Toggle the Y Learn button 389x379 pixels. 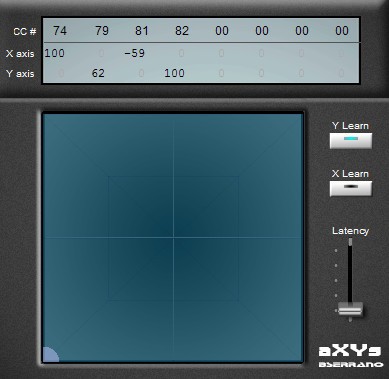pyautogui.click(x=351, y=141)
